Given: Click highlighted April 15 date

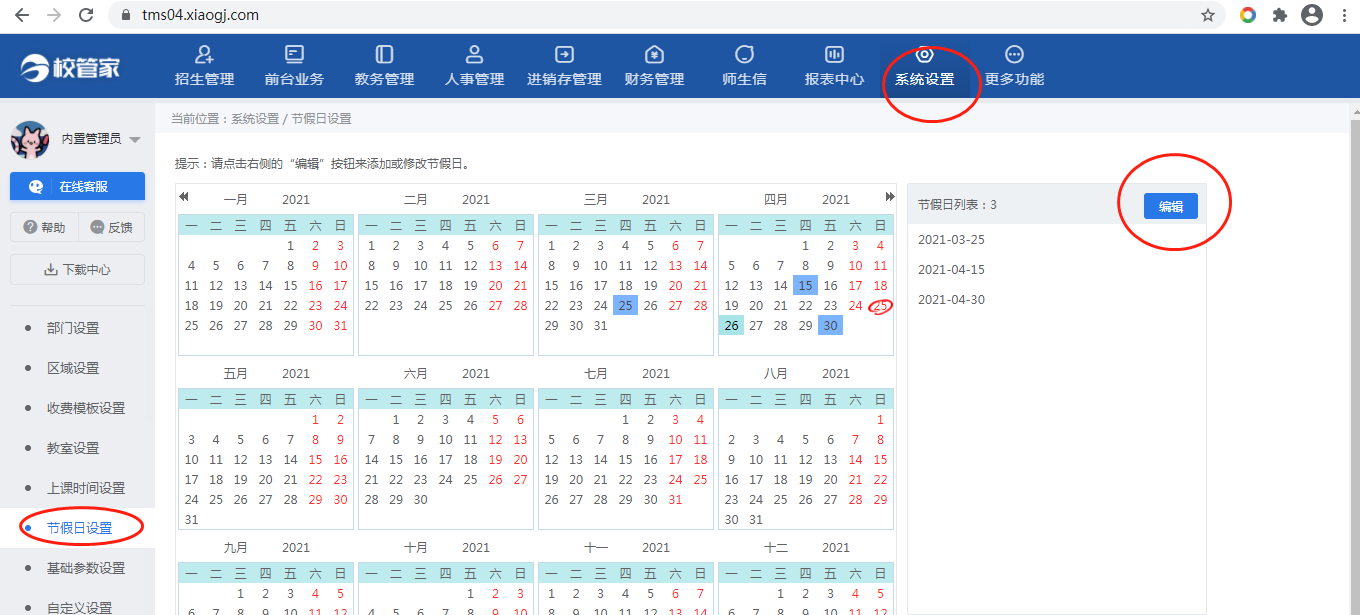Looking at the screenshot, I should (805, 286).
